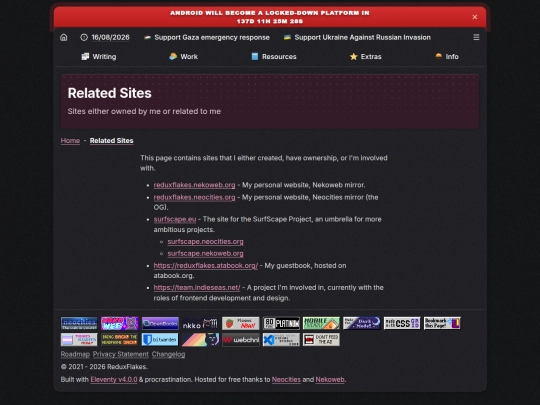Visit reduxflakes.nekoweb.org mirror link
The image size is (540, 405).
[194, 185]
